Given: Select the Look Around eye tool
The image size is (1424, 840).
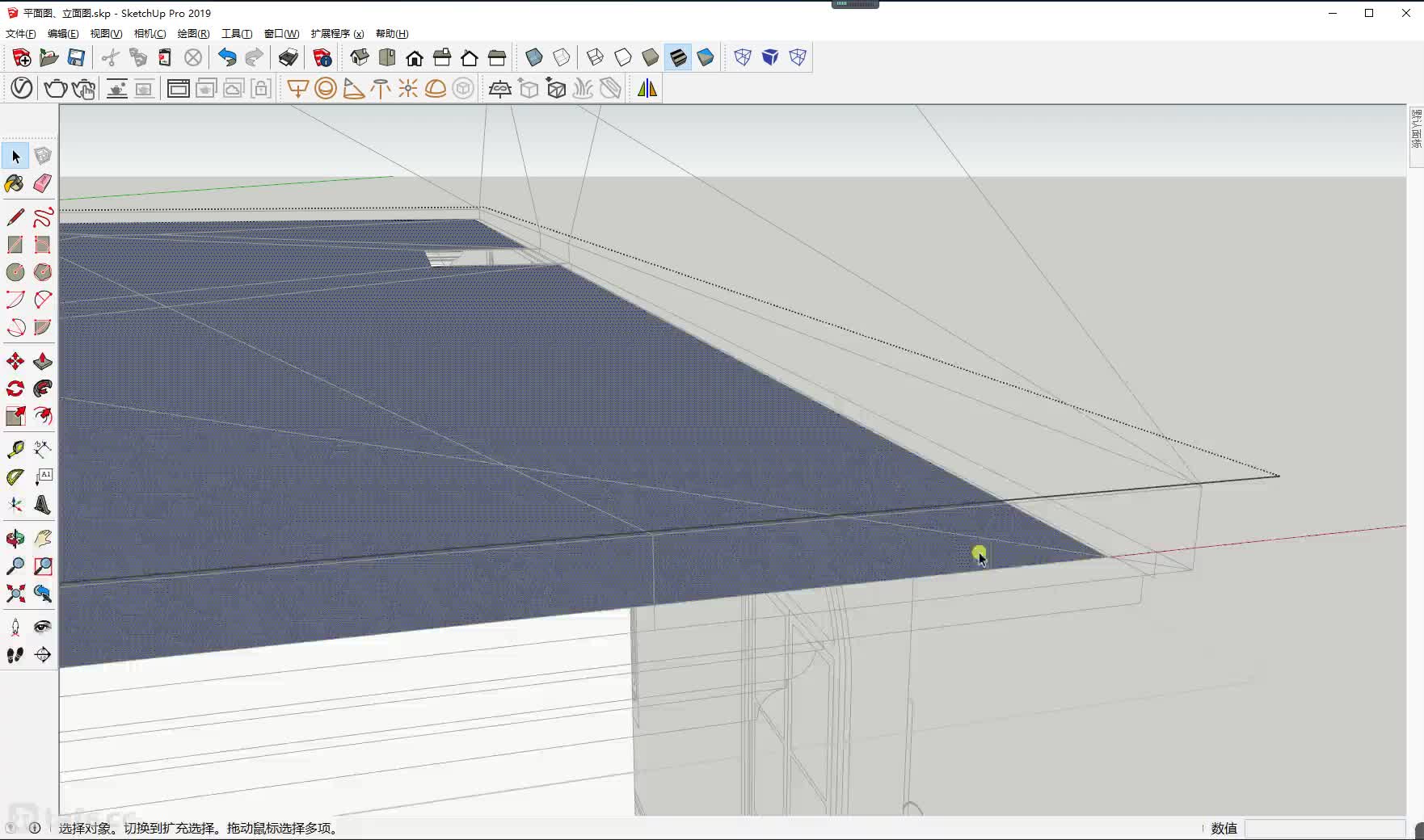Looking at the screenshot, I should point(43,627).
